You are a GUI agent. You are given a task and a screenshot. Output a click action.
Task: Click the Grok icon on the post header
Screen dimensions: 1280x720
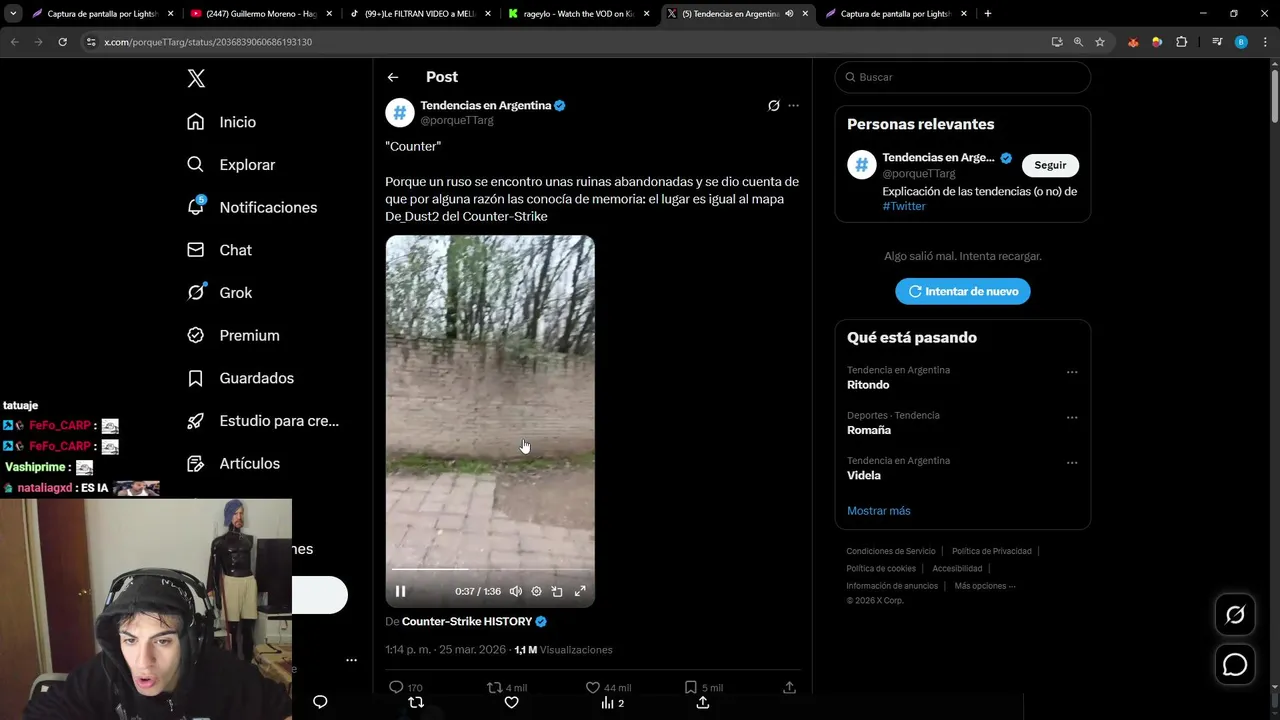click(773, 106)
